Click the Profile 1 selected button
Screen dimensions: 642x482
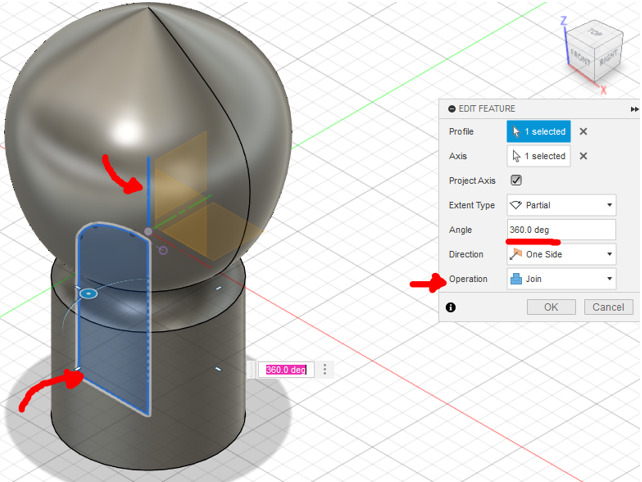(538, 131)
